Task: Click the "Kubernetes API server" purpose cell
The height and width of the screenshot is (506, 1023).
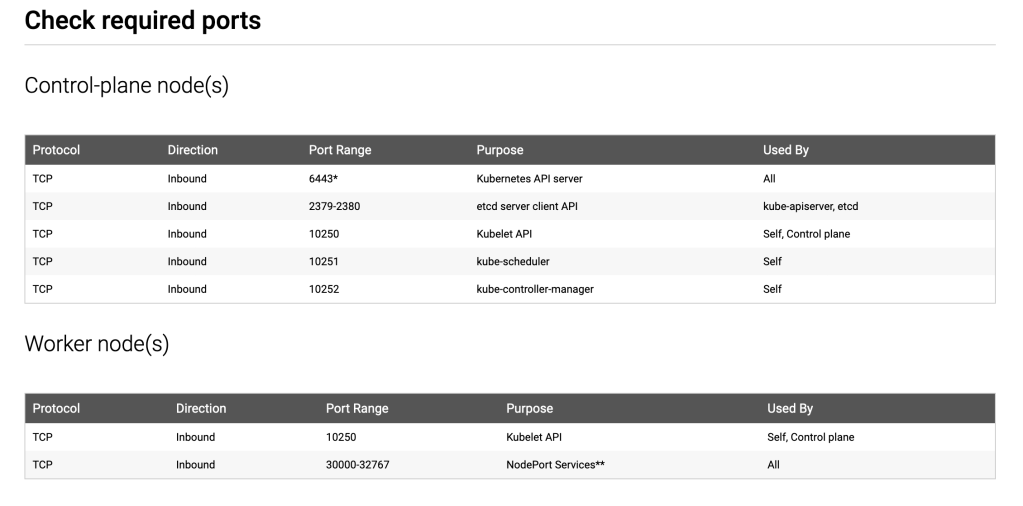Action: point(529,179)
